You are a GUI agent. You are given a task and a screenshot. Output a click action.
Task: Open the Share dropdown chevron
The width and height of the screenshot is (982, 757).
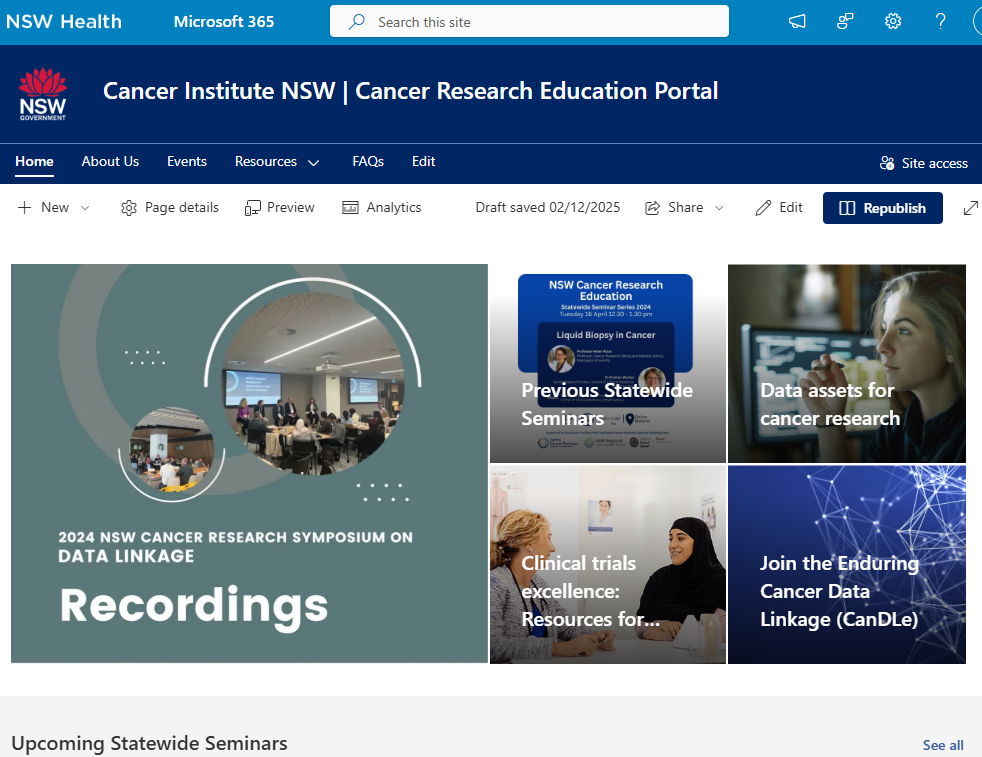pyautogui.click(x=719, y=208)
